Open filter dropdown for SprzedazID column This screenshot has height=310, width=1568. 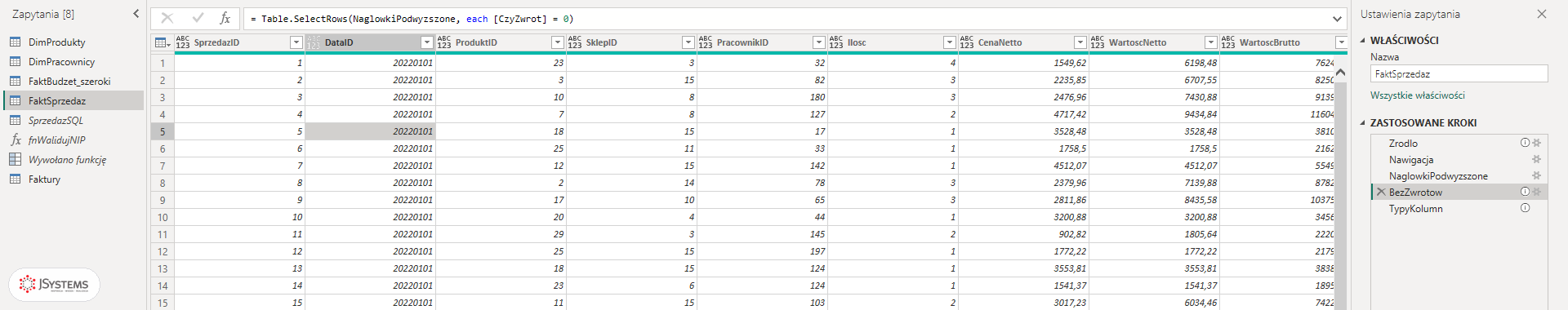[x=296, y=42]
